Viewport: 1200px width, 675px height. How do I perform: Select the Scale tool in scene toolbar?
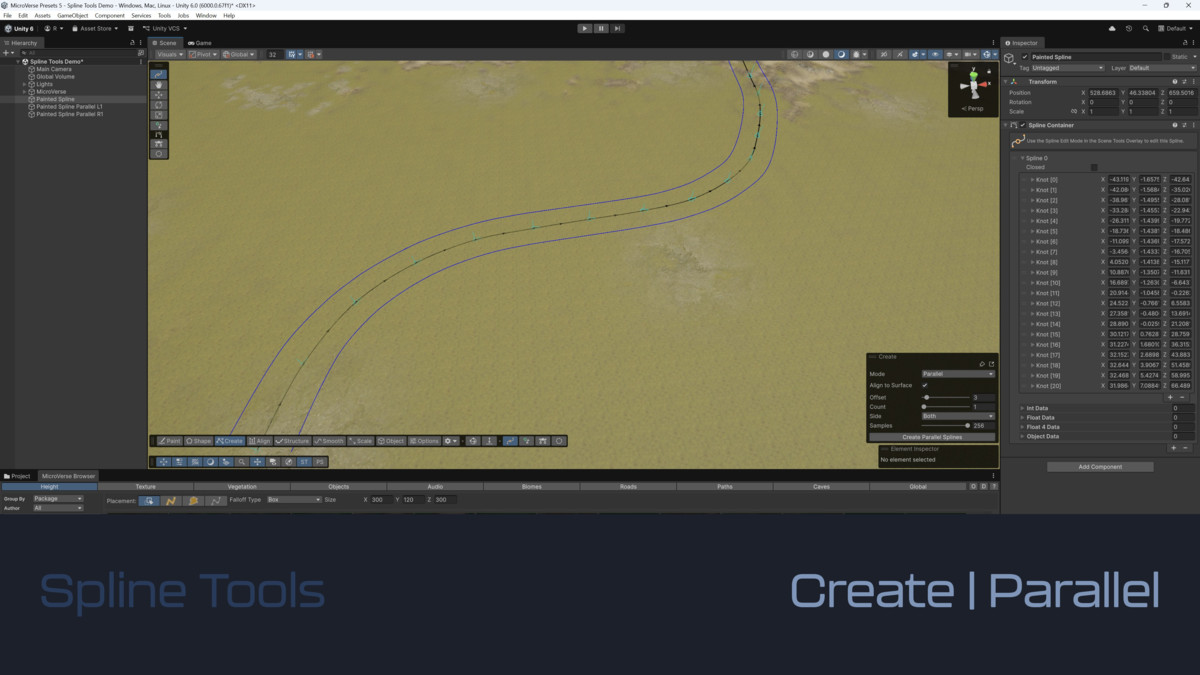tap(158, 115)
